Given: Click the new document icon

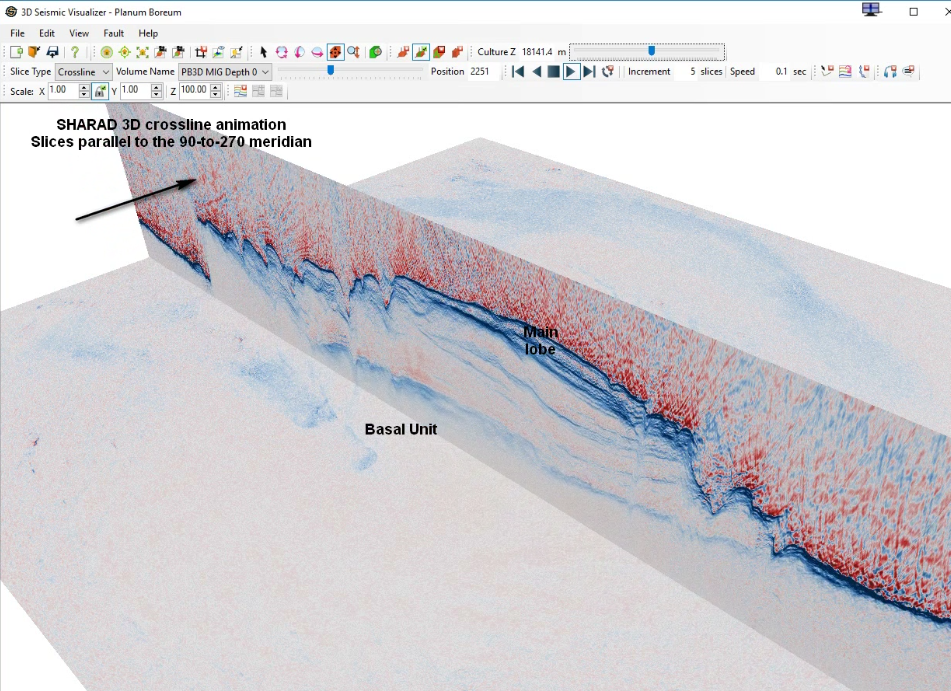Looking at the screenshot, I should (16, 52).
